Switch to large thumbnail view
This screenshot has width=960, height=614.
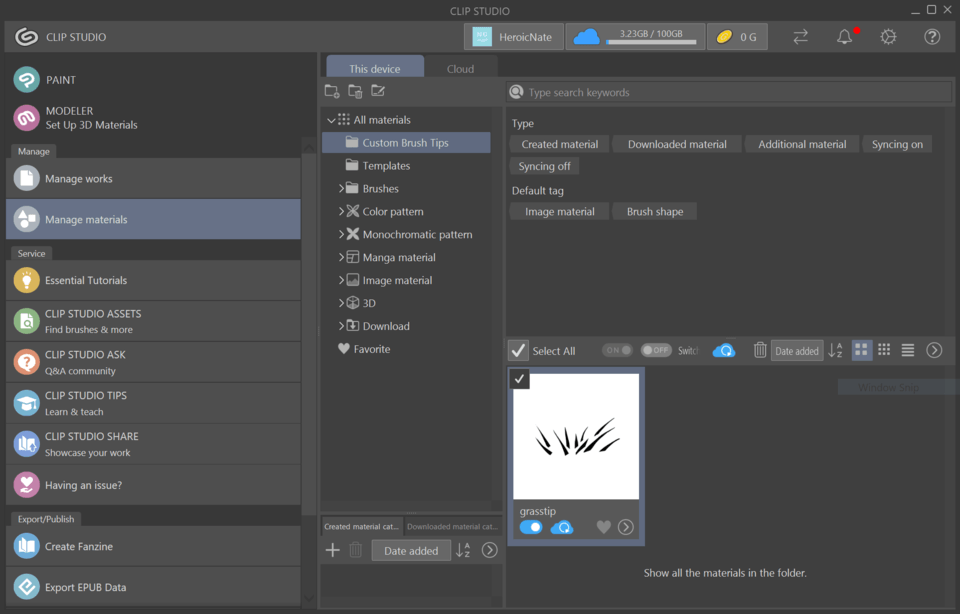(861, 350)
